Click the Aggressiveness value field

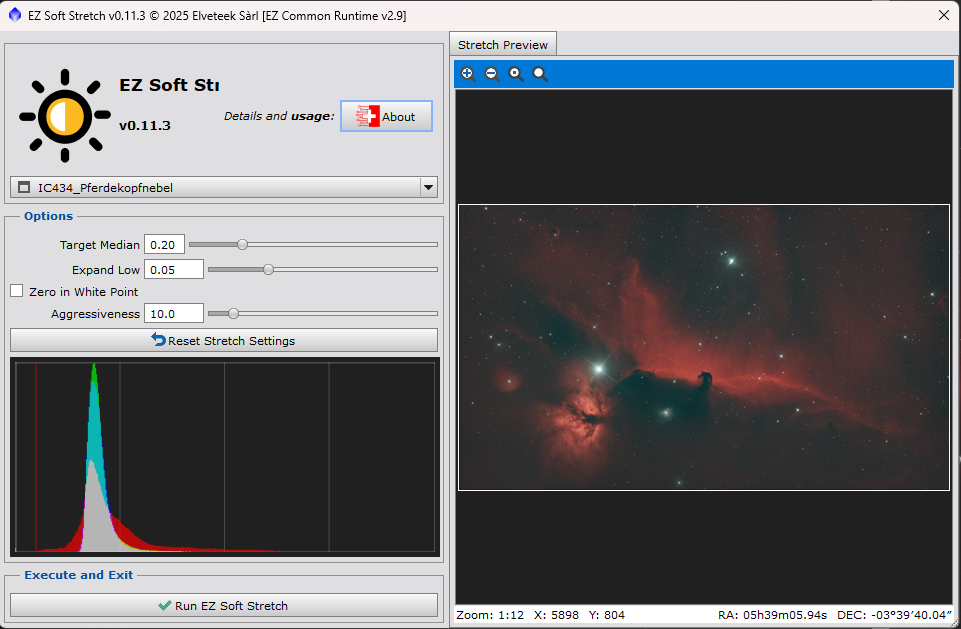(x=174, y=314)
